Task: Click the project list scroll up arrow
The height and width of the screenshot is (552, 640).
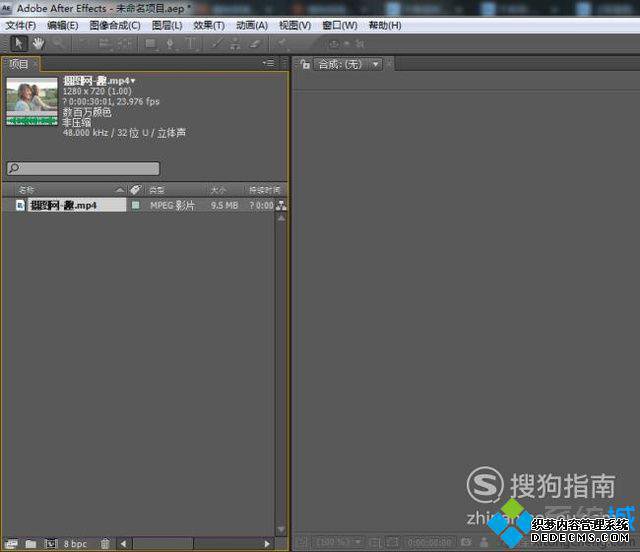Action: (281, 218)
